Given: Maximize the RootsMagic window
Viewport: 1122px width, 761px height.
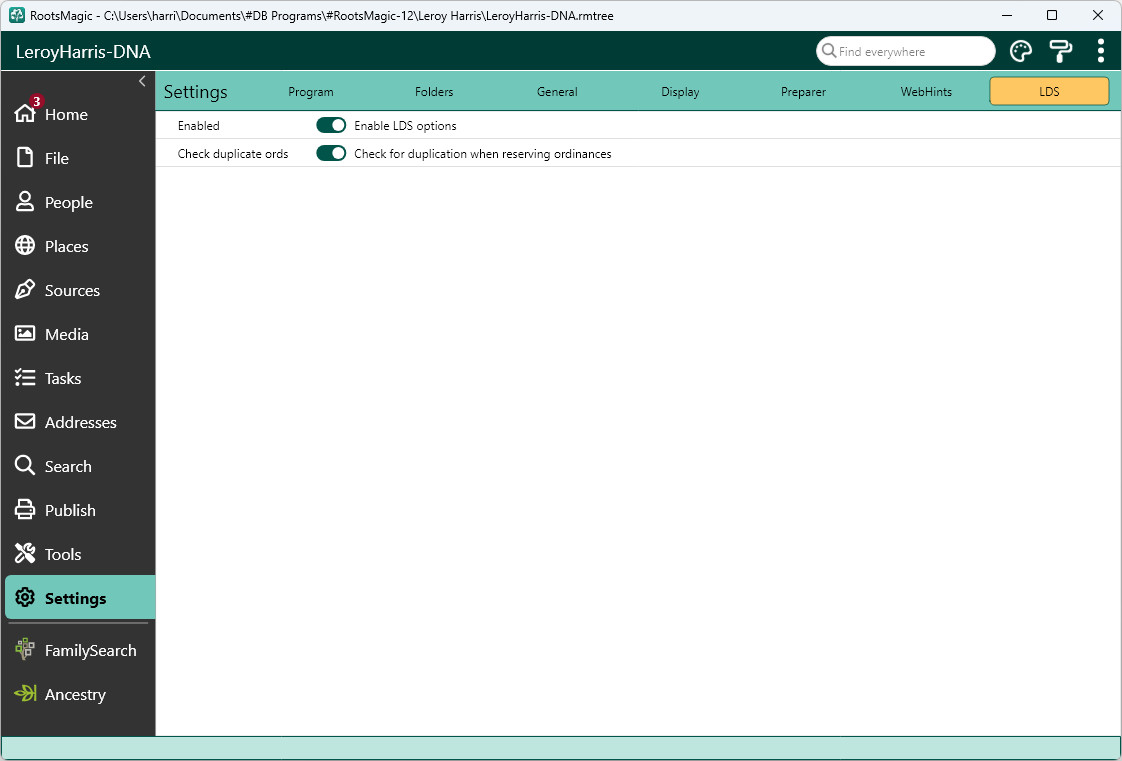Looking at the screenshot, I should click(1052, 15).
